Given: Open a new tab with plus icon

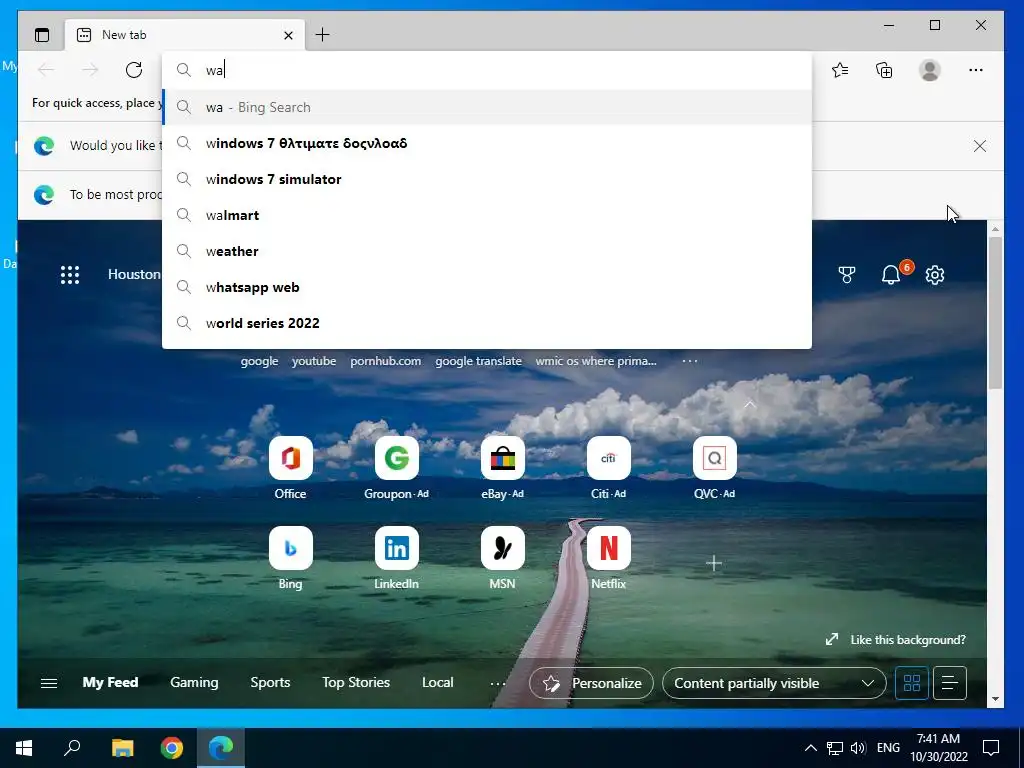Looking at the screenshot, I should [322, 35].
